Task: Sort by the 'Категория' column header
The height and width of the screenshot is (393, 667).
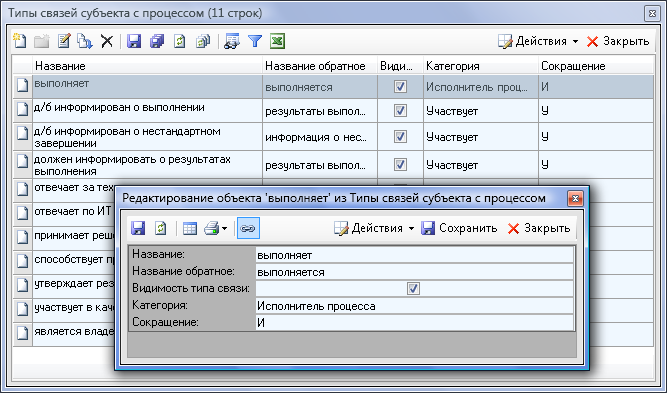Action: pos(481,66)
